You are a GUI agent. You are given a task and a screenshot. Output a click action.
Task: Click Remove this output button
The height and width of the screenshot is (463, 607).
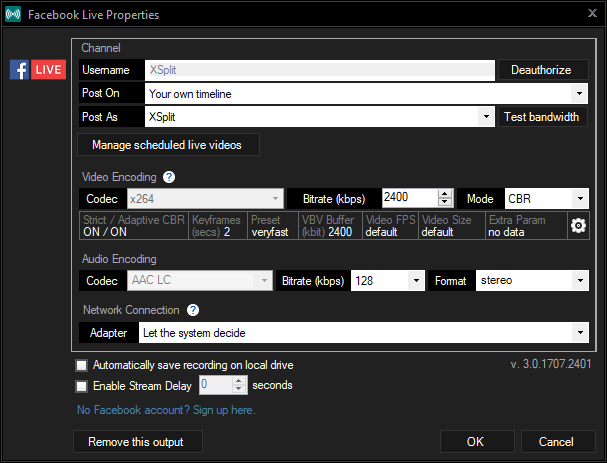click(138, 442)
